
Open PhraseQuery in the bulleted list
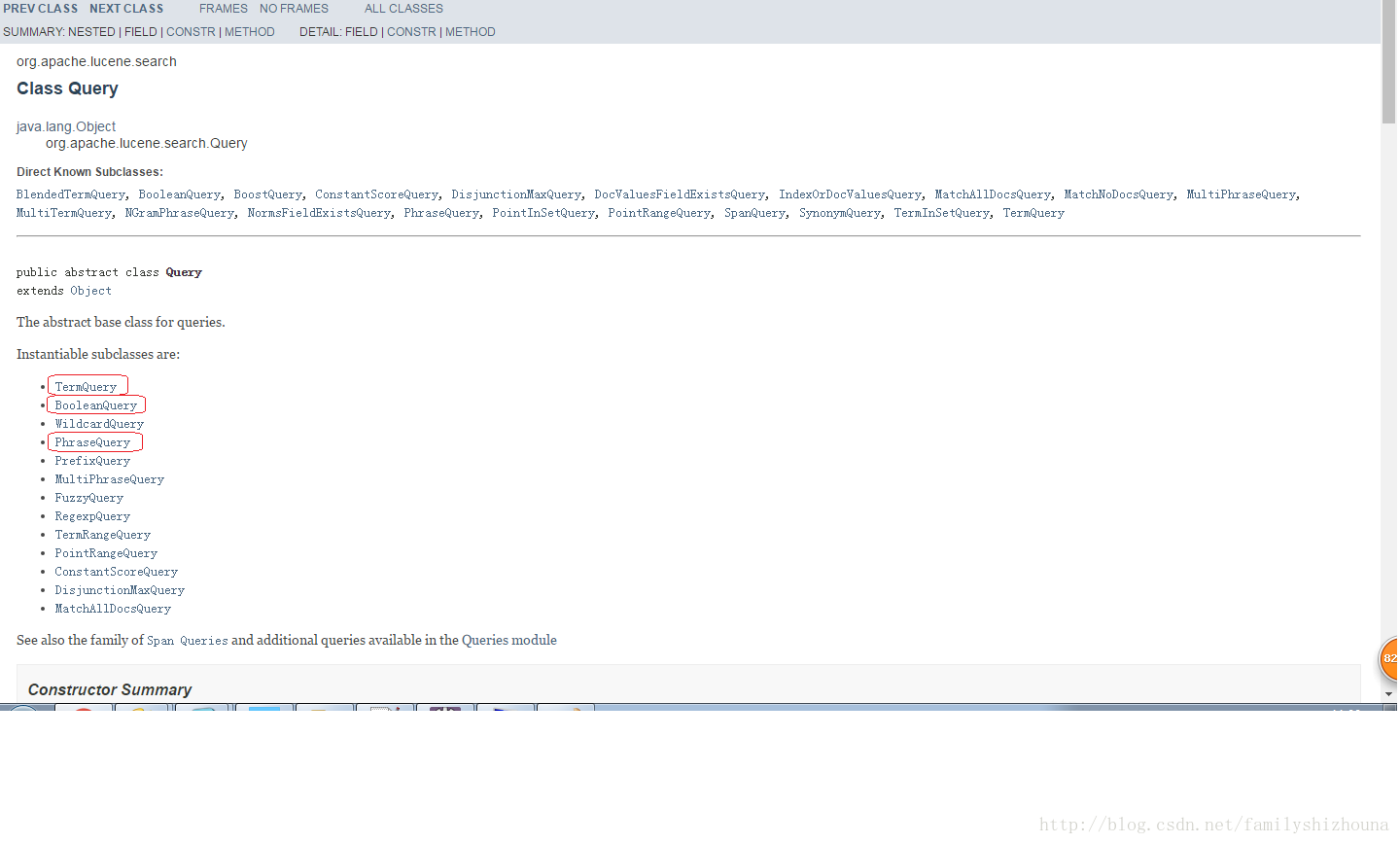(92, 442)
